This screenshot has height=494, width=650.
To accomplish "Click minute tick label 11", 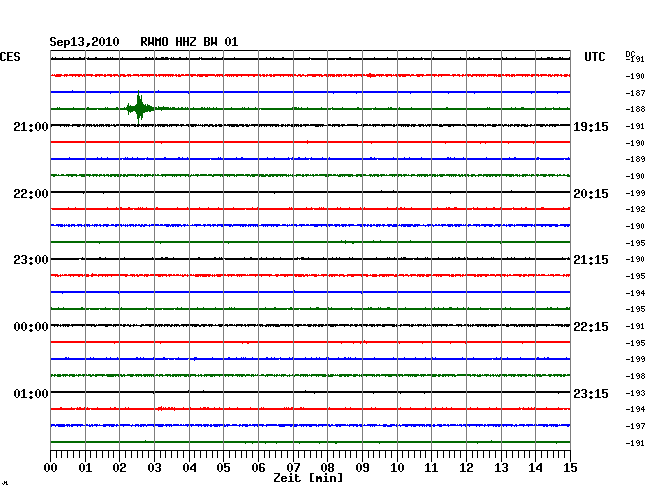I will (x=431, y=468).
